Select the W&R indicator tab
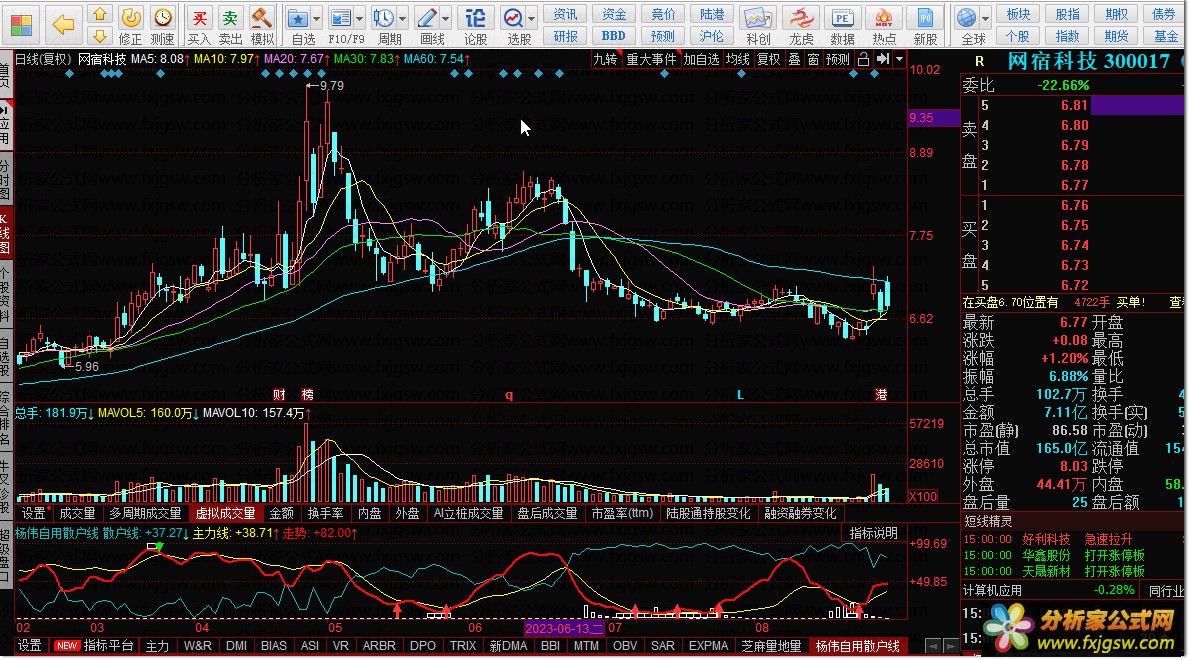Image resolution: width=1191 pixels, height=660 pixels. click(198, 646)
